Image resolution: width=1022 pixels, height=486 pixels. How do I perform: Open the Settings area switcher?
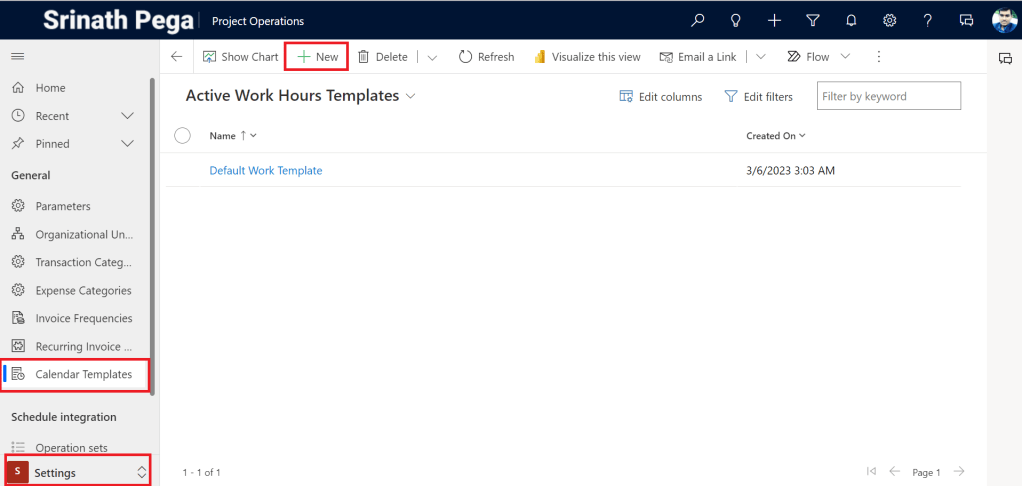pos(77,472)
